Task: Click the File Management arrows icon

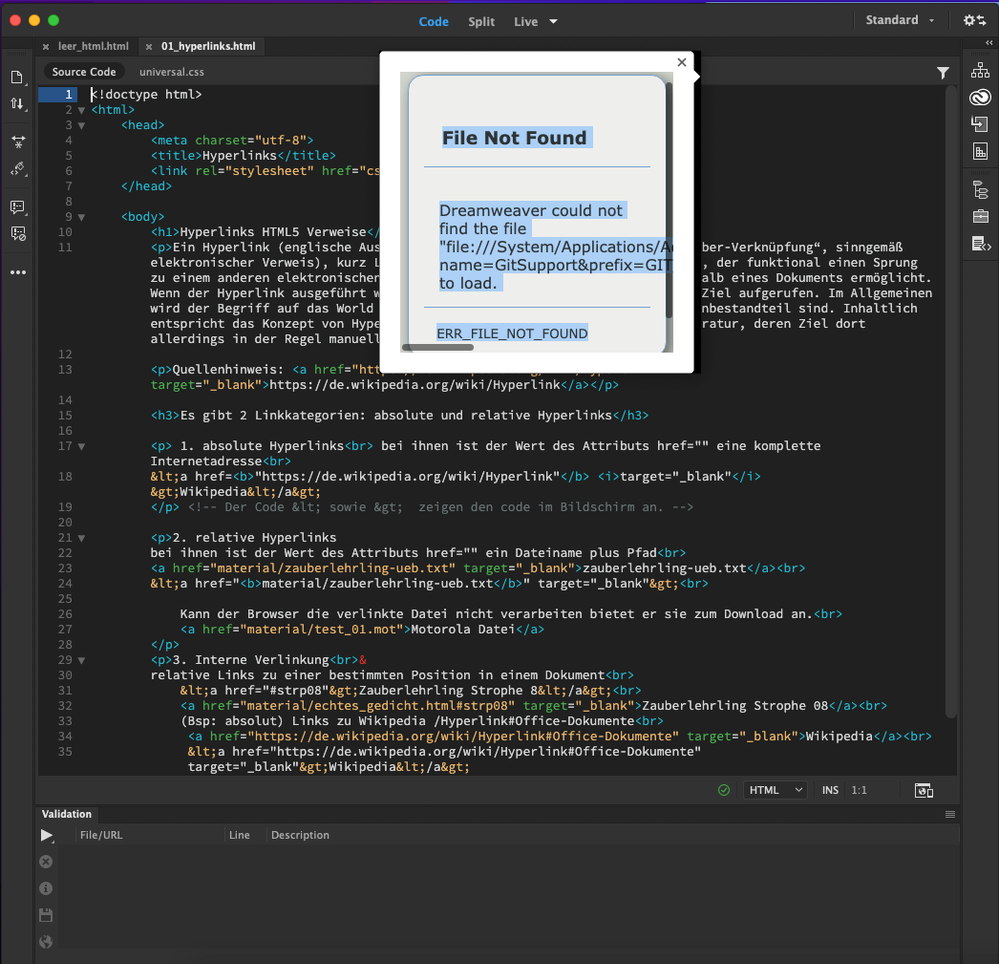Action: (x=18, y=103)
